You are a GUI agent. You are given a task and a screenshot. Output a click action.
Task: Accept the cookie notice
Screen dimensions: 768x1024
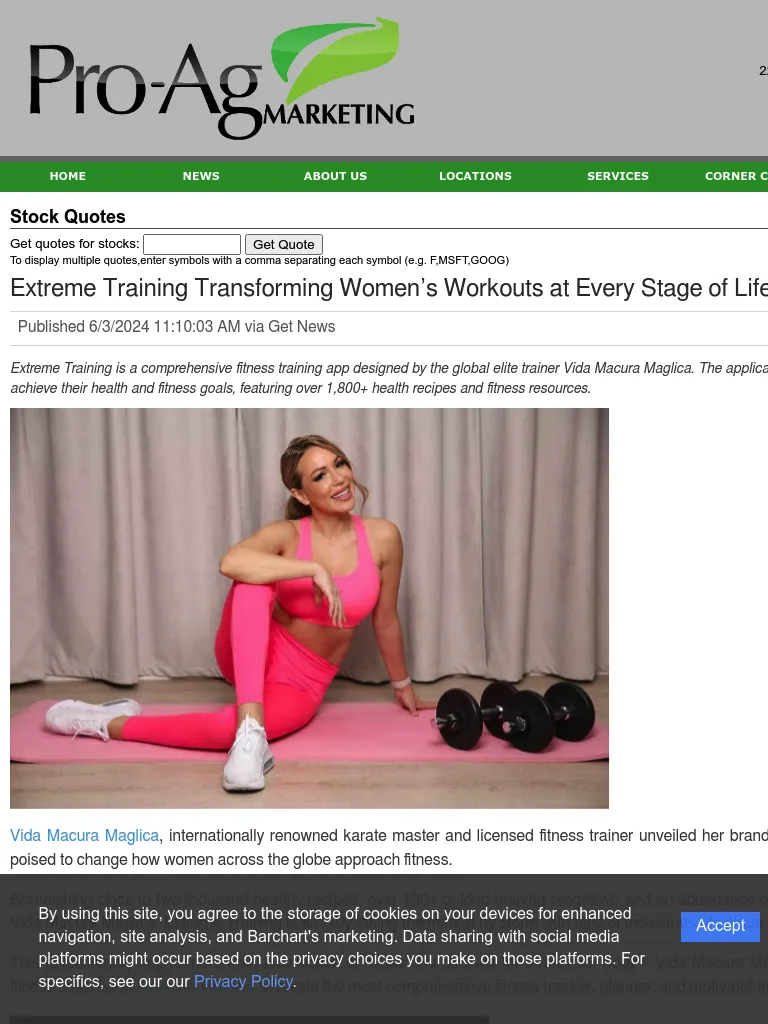720,926
